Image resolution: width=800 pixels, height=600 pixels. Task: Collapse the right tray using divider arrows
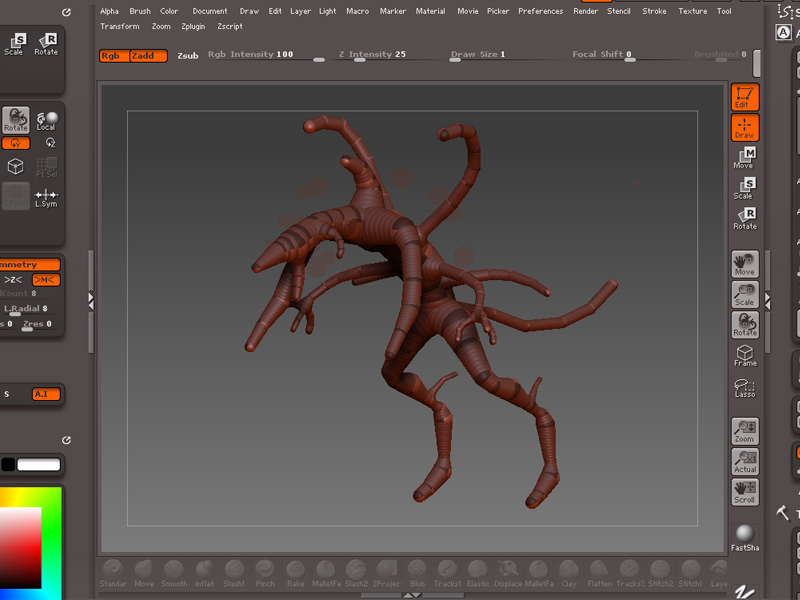coord(767,302)
